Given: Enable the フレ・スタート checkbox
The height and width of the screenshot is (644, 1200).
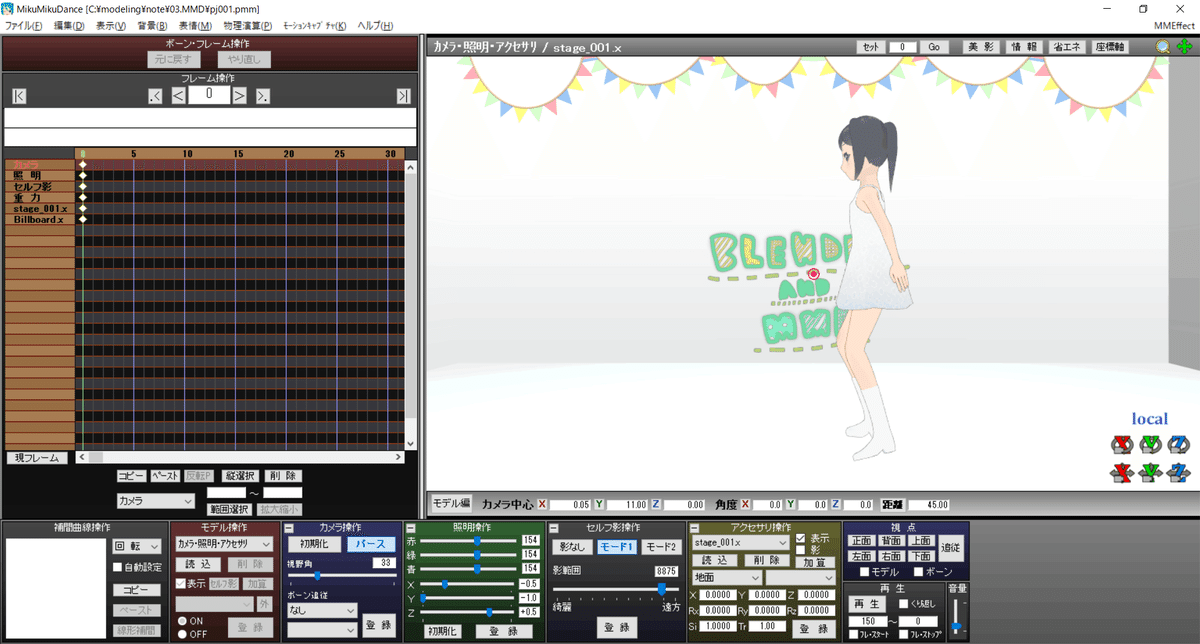Looking at the screenshot, I should click(x=852, y=635).
